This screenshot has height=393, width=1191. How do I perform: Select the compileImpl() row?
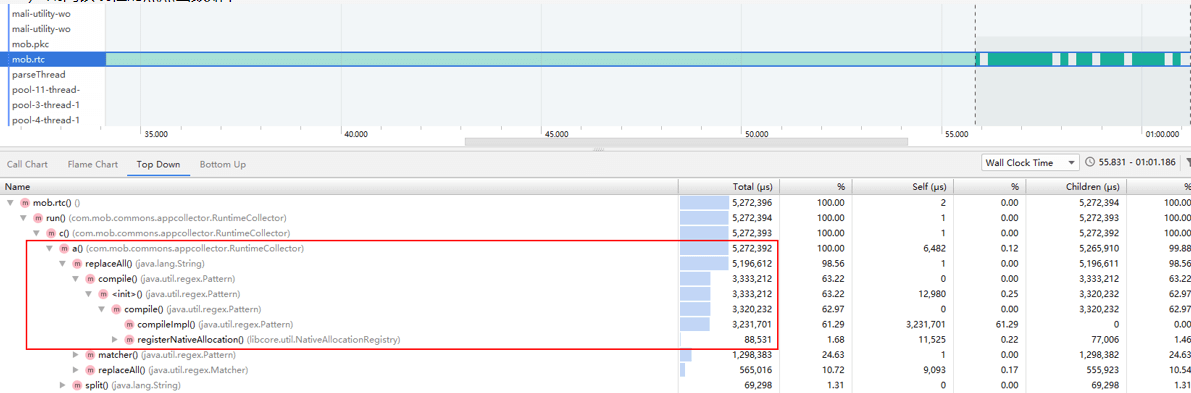[x=596, y=325]
